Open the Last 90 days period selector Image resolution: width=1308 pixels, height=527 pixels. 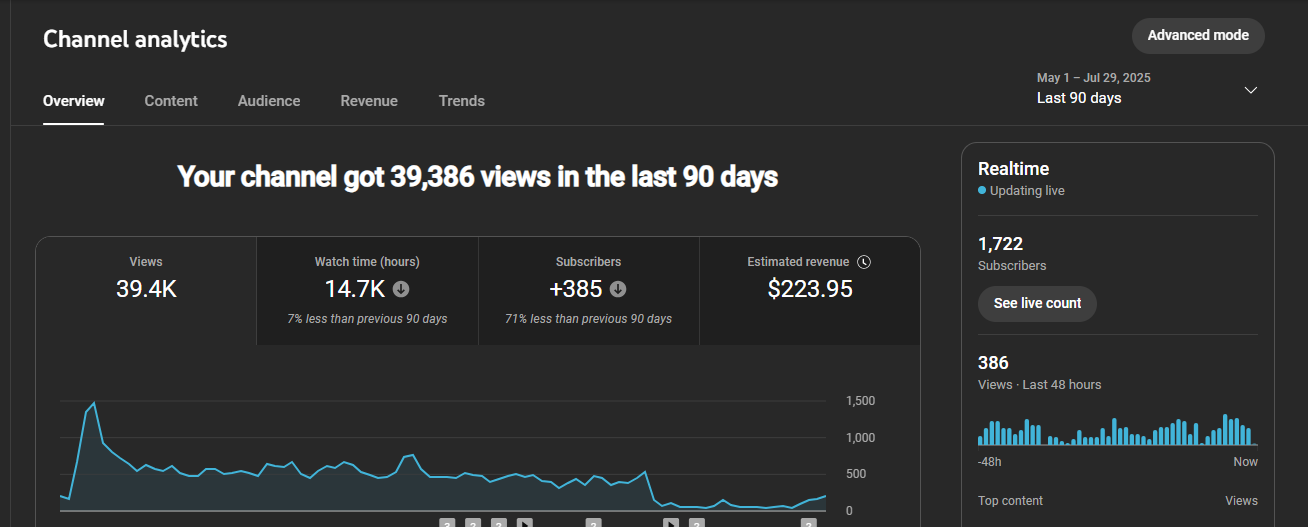[1148, 89]
